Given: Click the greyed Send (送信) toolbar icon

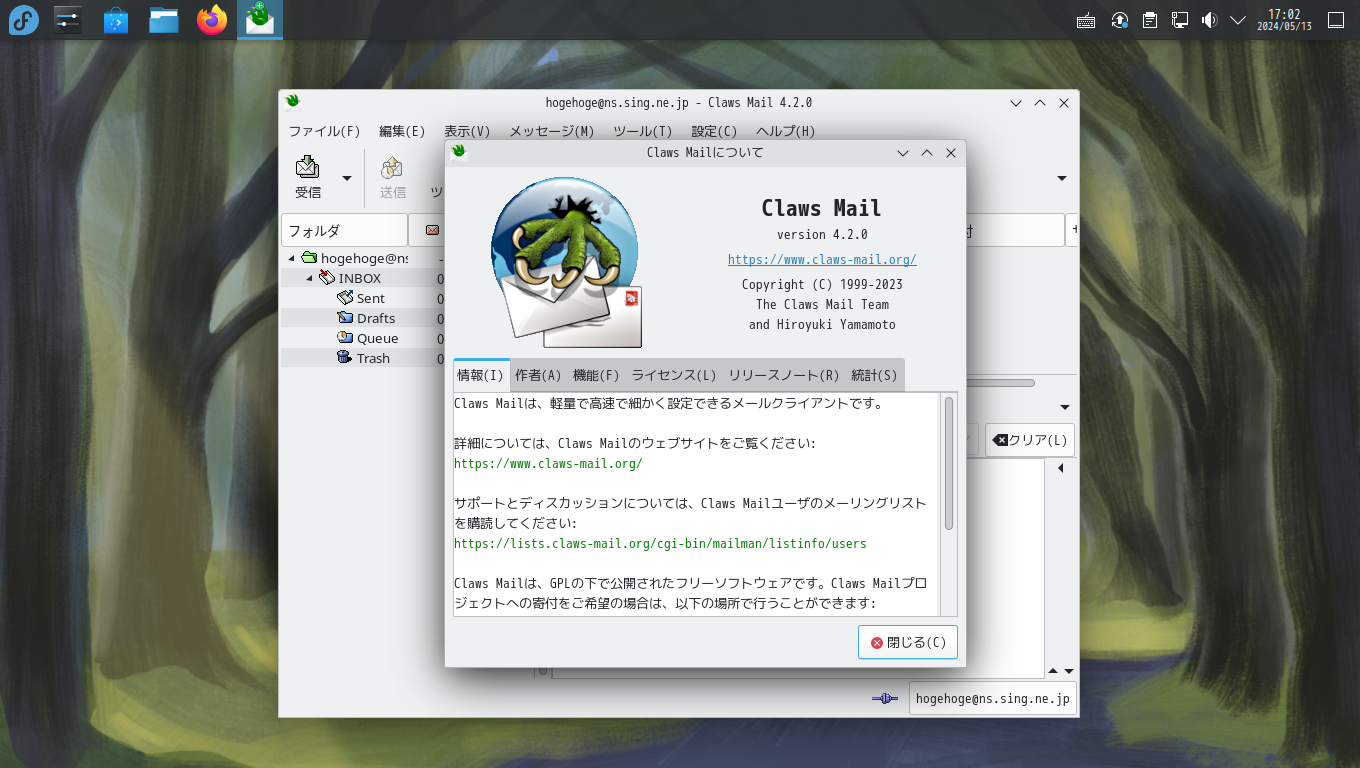Looking at the screenshot, I should (392, 167).
